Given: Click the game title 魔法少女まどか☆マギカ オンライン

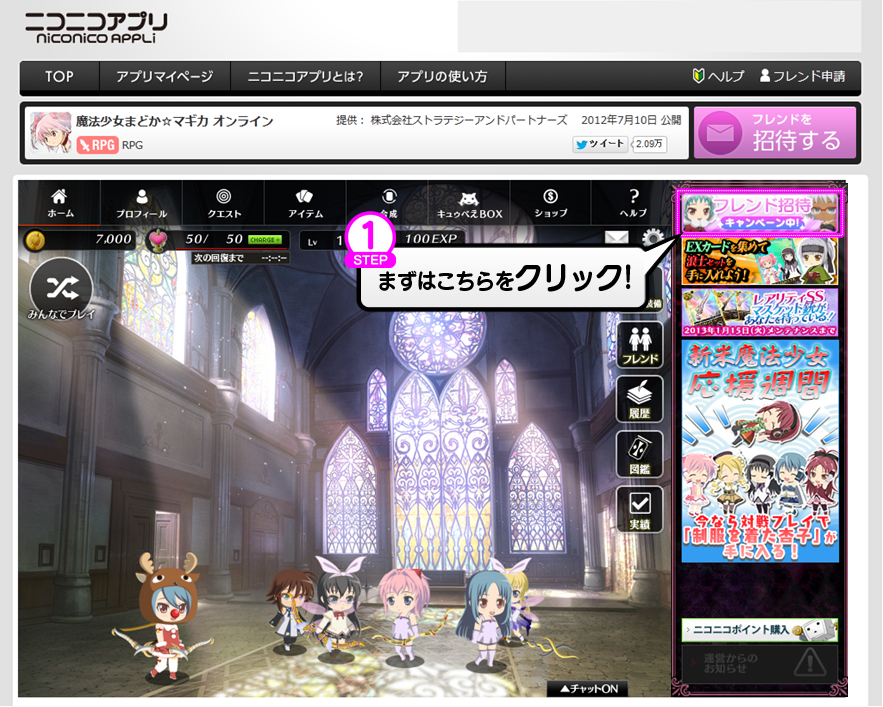Looking at the screenshot, I should (x=175, y=121).
